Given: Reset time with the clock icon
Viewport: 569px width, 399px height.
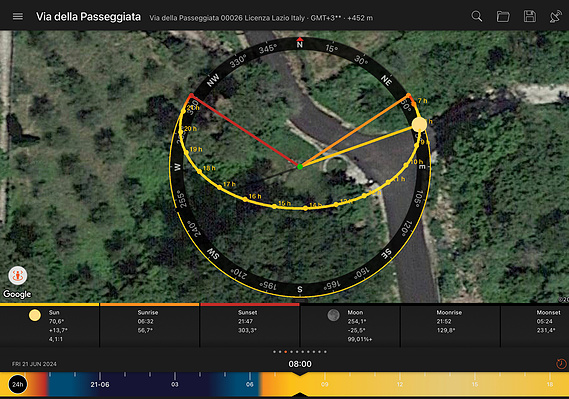Looking at the screenshot, I should click(x=561, y=363).
